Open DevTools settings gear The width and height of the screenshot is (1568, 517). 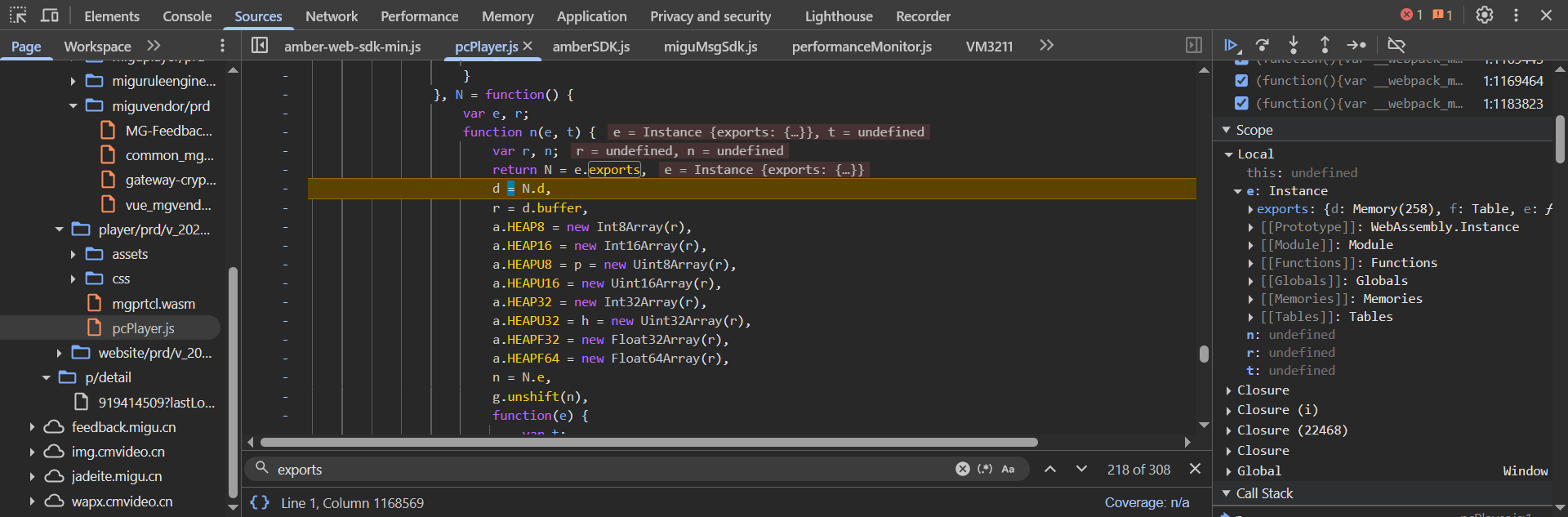[x=1485, y=15]
